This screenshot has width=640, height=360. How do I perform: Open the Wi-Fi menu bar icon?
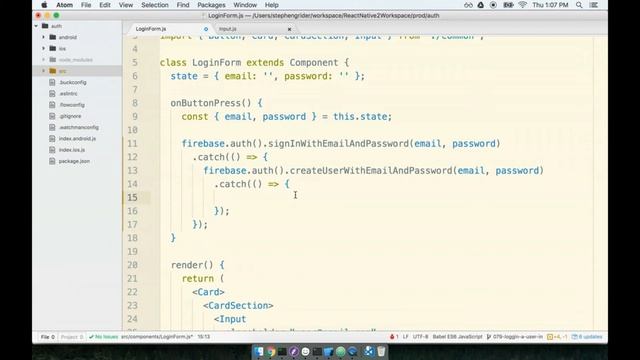click(522, 5)
